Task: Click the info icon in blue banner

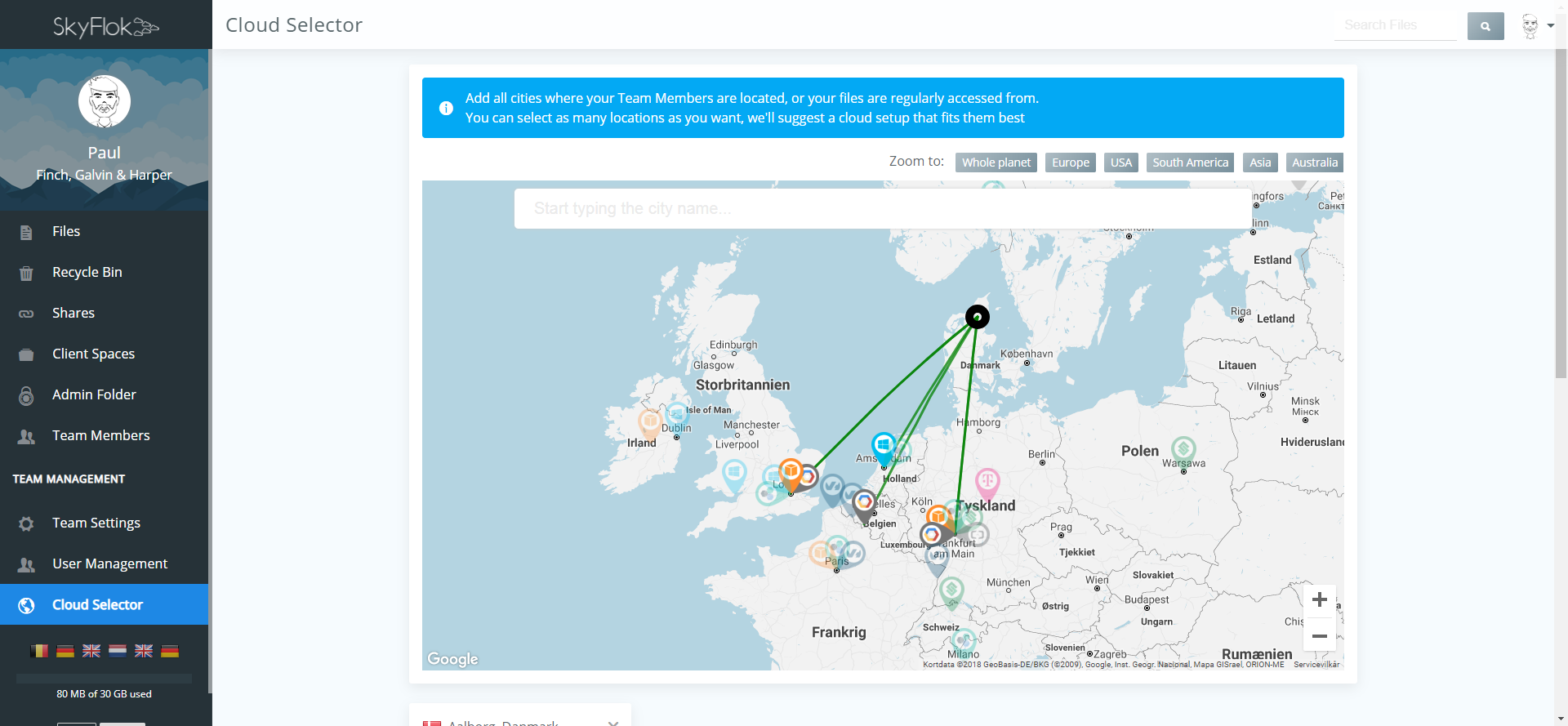Action: (446, 108)
